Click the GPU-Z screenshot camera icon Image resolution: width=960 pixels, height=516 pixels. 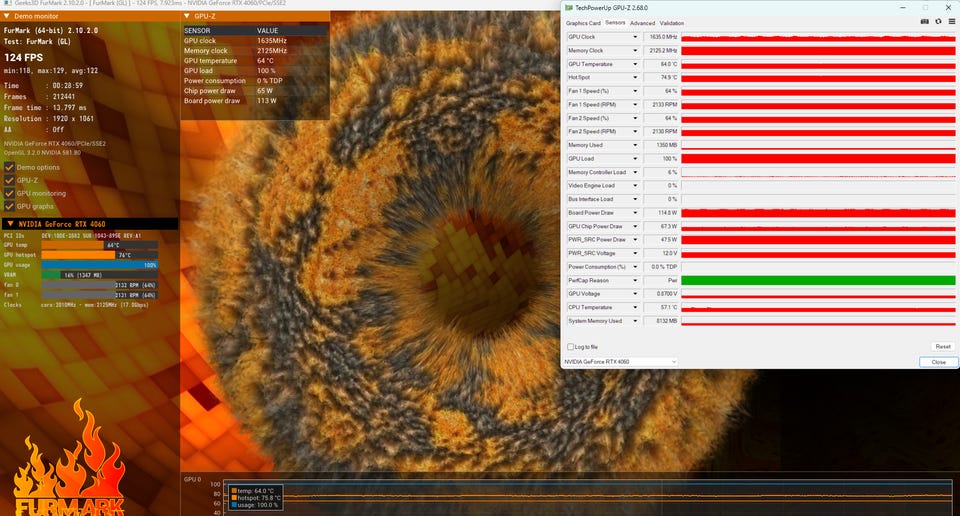point(924,21)
